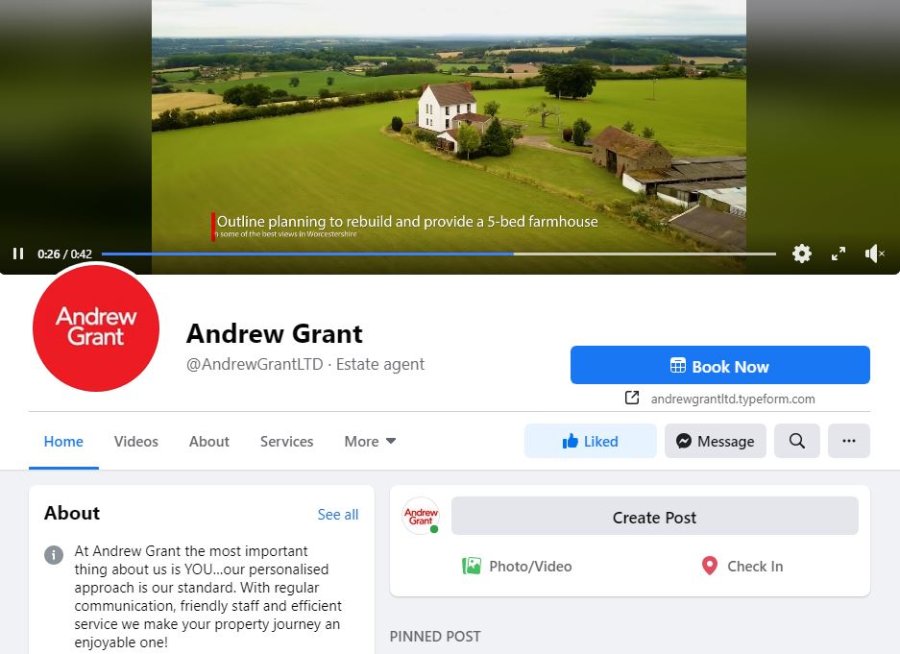900x654 pixels.
Task: Open Messenger via Message button
Action: 715,441
